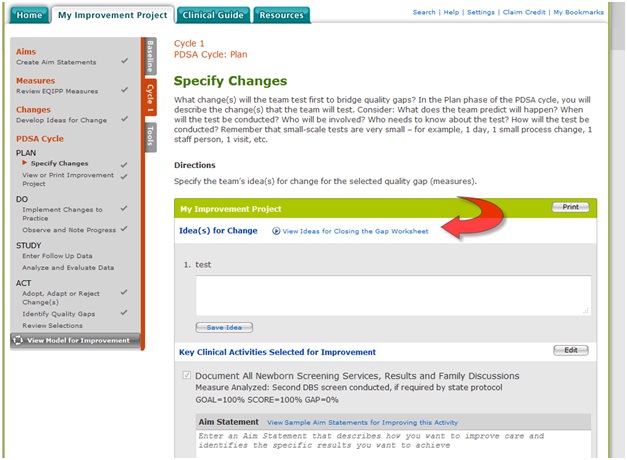This screenshot has width=627, height=460.
Task: Go to the Resources tab
Action: tap(280, 15)
